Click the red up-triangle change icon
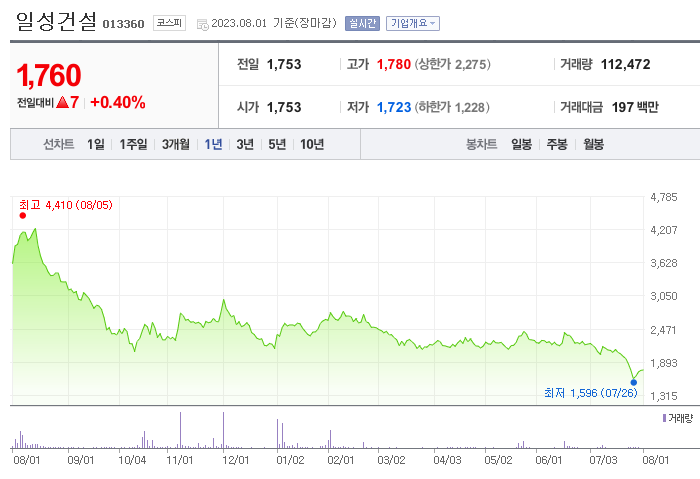The height and width of the screenshot is (479, 700). (x=62, y=102)
